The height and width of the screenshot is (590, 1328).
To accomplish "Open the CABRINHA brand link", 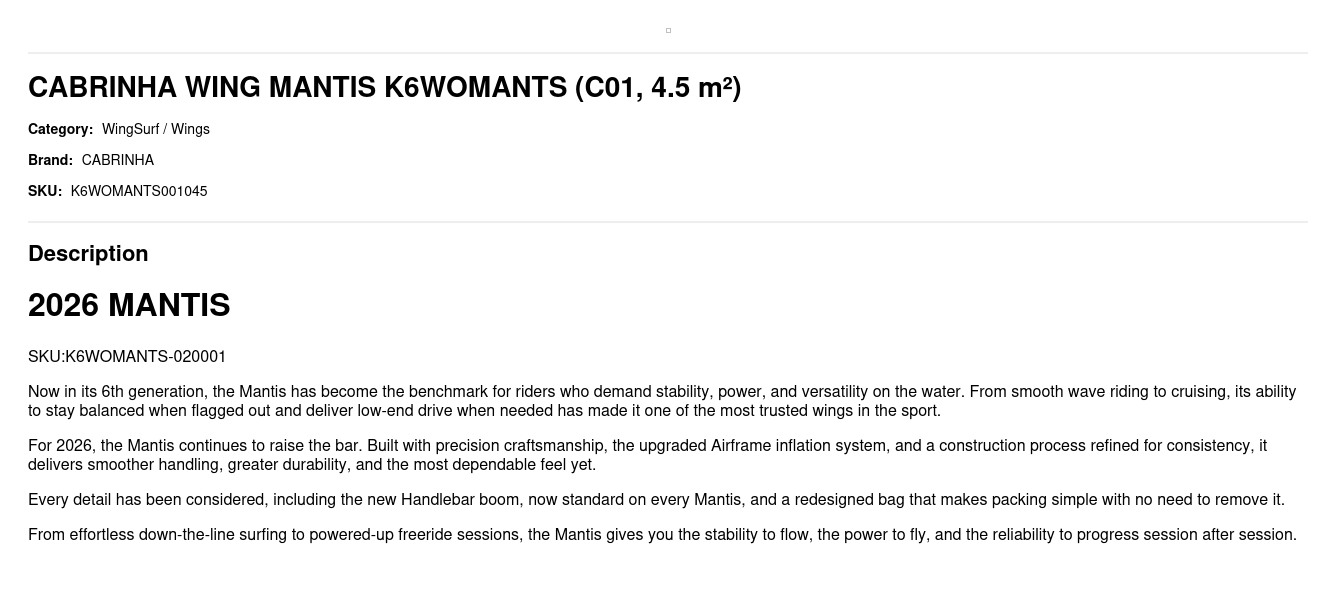I will [x=117, y=160].
